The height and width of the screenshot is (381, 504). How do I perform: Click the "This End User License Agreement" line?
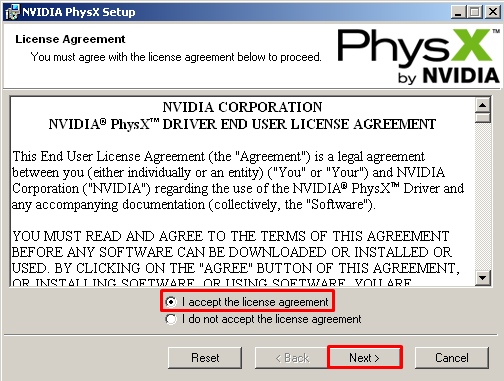(x=218, y=157)
